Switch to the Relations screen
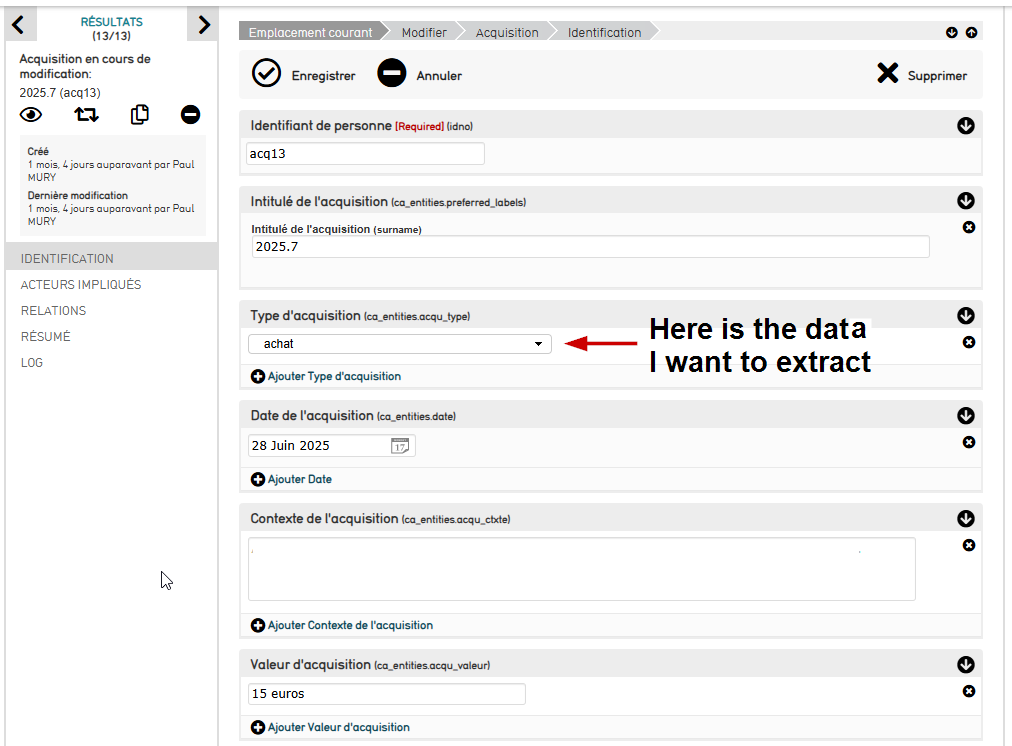The image size is (1012, 746). [x=54, y=311]
